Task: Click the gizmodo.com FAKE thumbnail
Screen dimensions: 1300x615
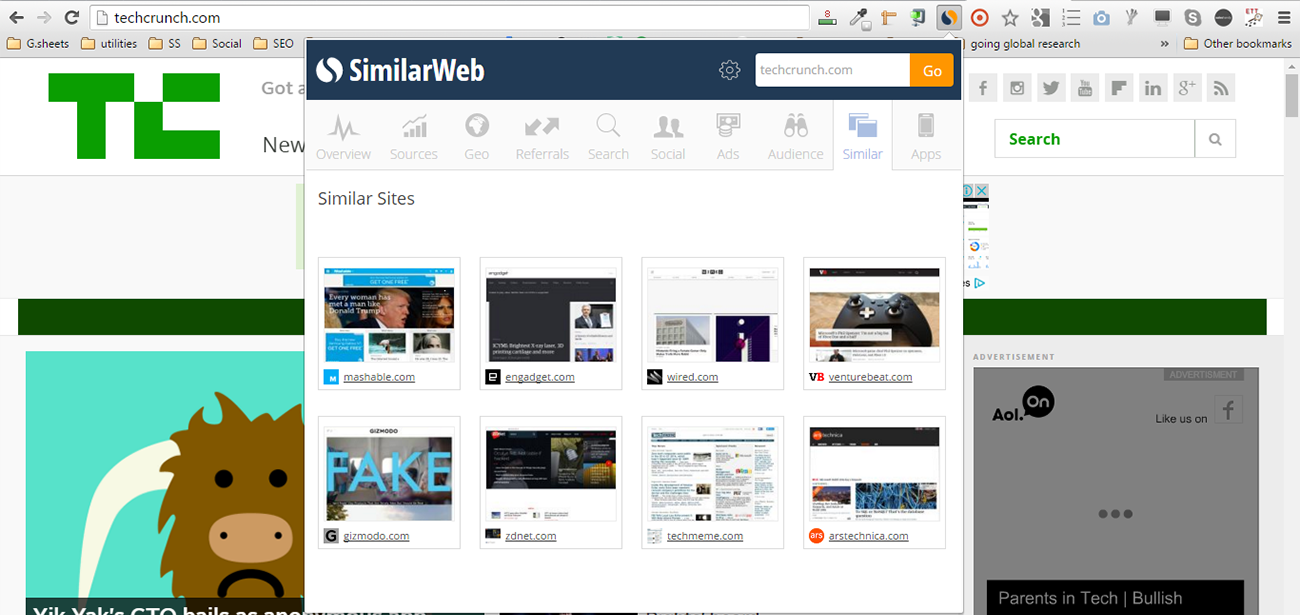Action: (x=389, y=474)
